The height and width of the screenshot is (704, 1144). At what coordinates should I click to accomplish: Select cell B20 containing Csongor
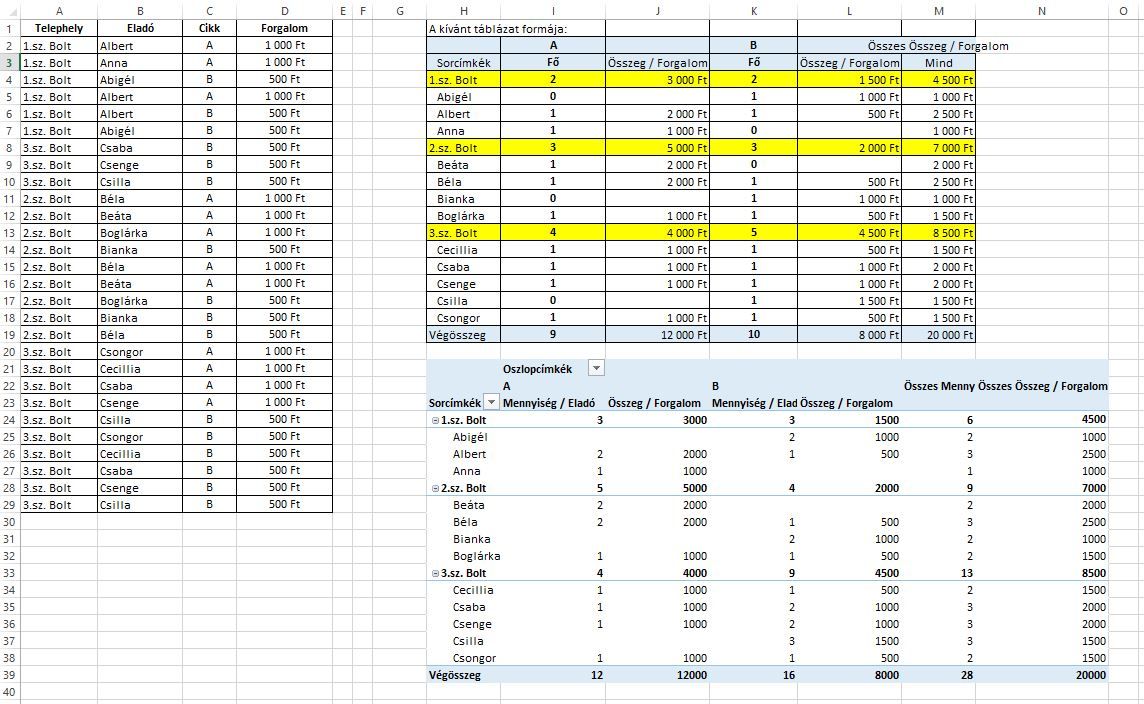(140, 352)
